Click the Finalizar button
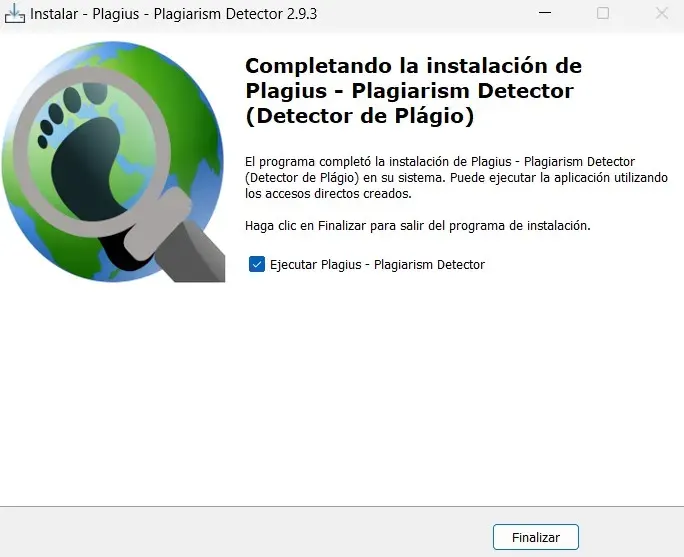Image resolution: width=684 pixels, height=557 pixels. [x=536, y=537]
